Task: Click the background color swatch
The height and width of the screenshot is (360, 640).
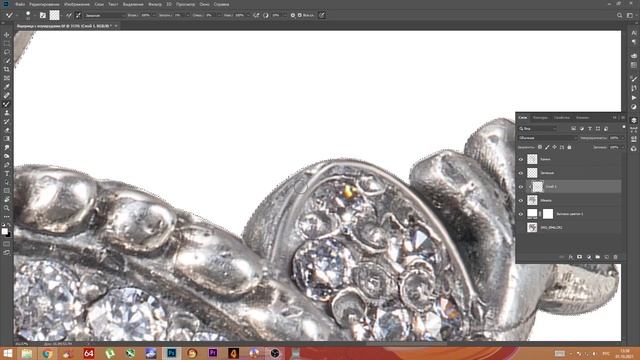Action: (x=9, y=235)
